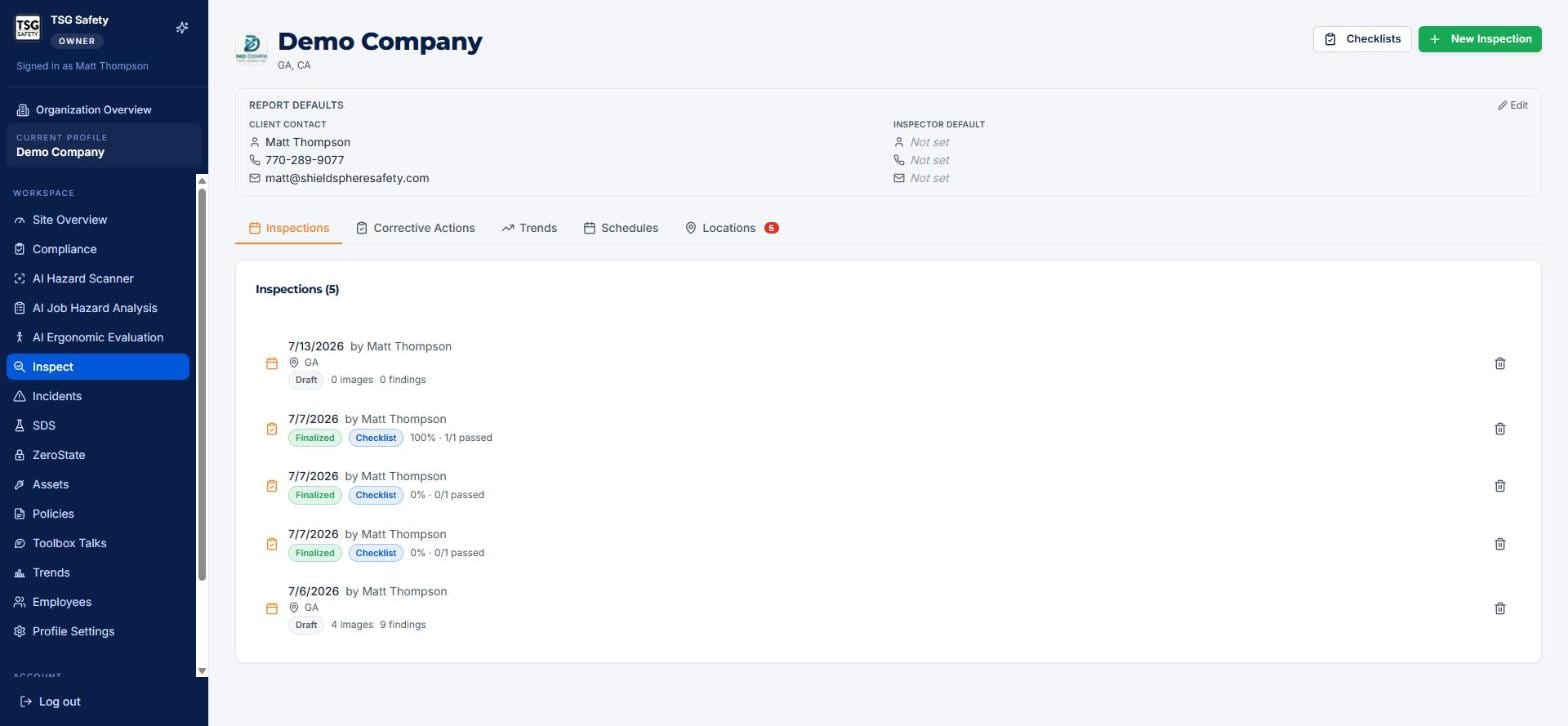
Task: Click the Checklist badge on 100% inspection
Action: 376,438
